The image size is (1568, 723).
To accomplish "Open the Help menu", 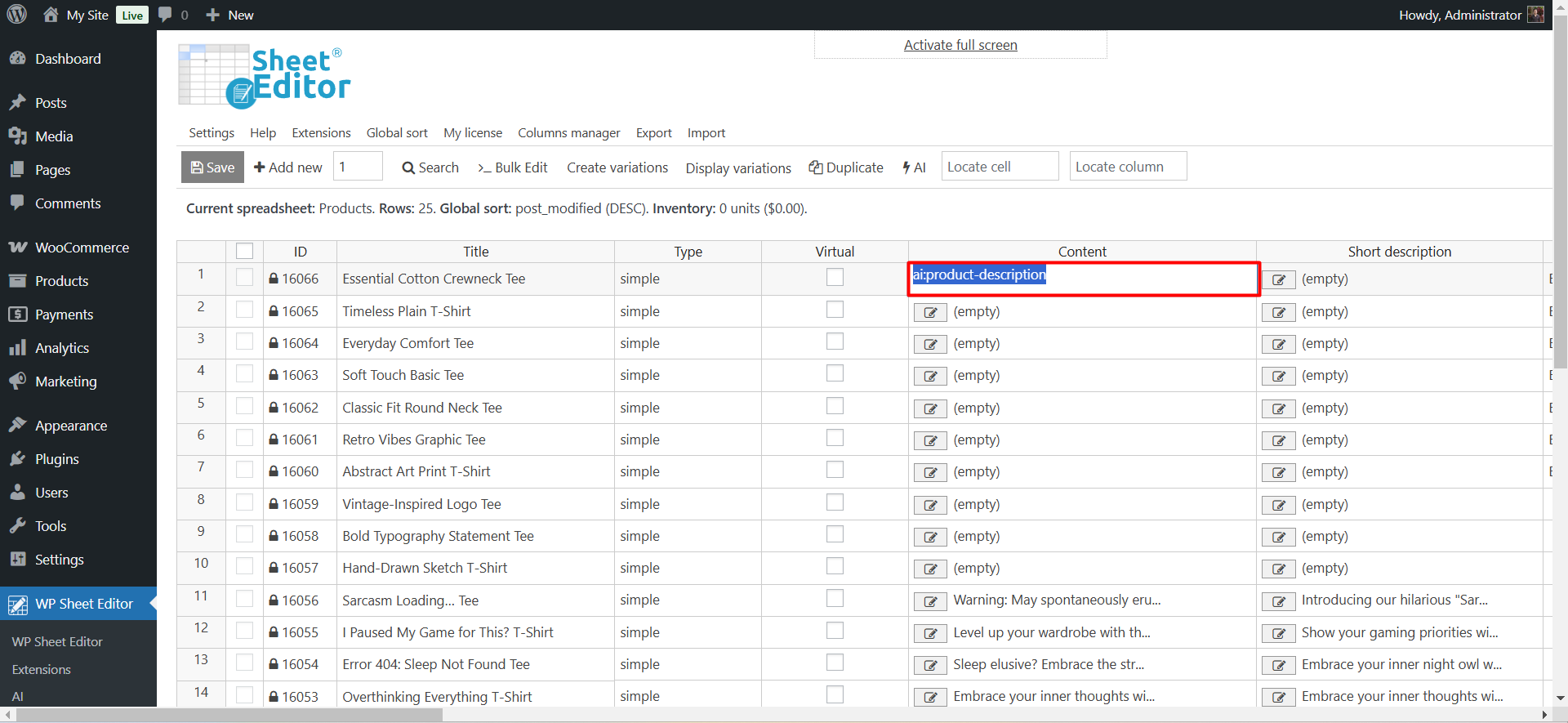I will click(x=263, y=132).
